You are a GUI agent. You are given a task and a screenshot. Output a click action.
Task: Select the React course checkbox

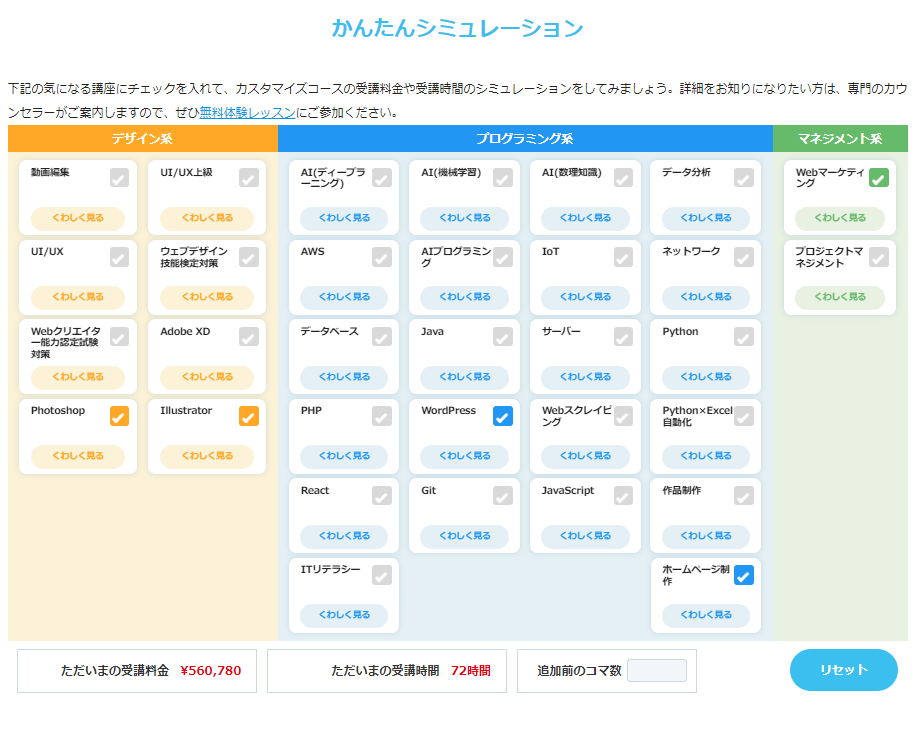(x=382, y=496)
